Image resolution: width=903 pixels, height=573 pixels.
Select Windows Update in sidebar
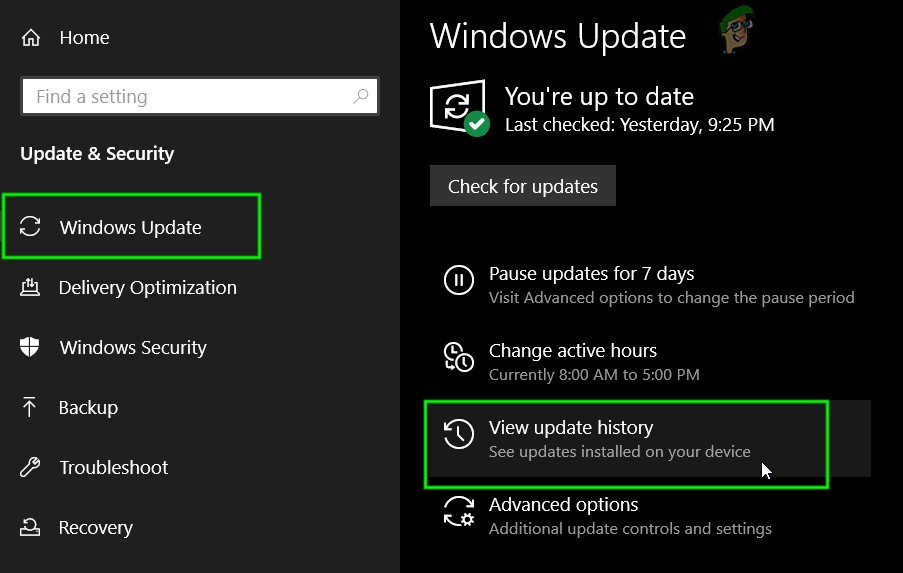131,226
